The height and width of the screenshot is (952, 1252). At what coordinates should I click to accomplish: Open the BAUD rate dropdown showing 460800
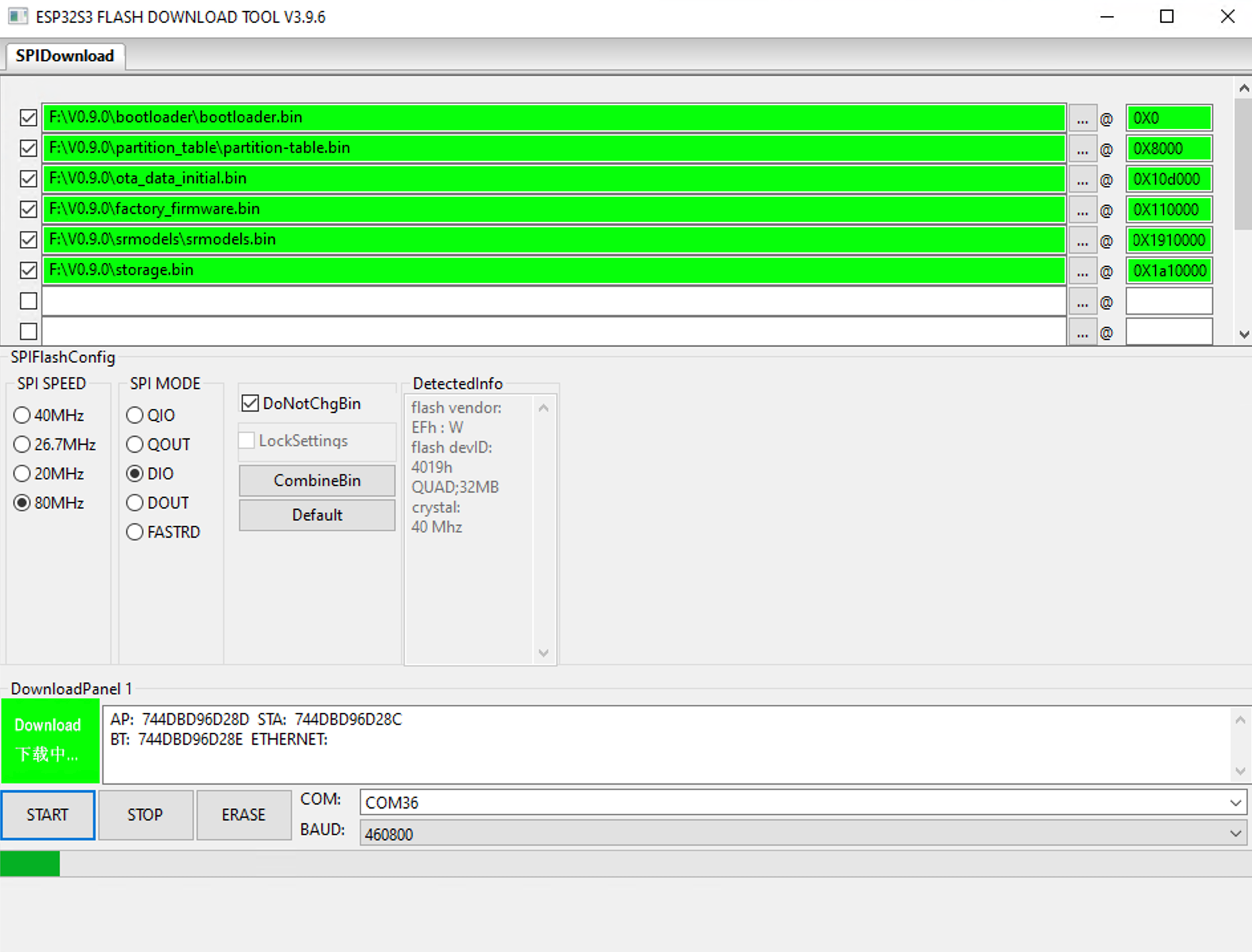coord(803,833)
